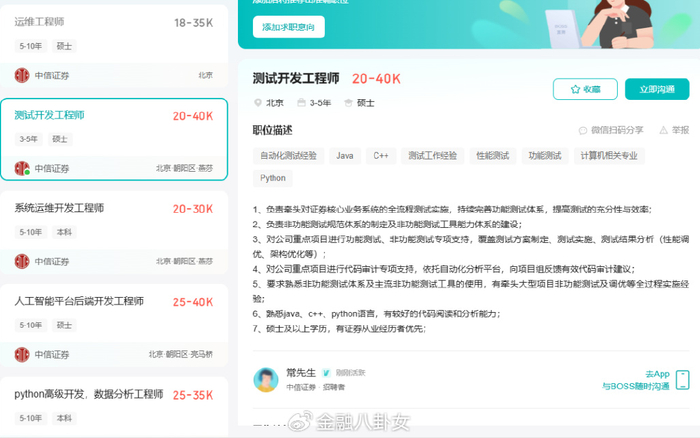
Task: Click the graduation cap icon beside 硕士
Action: (348, 103)
